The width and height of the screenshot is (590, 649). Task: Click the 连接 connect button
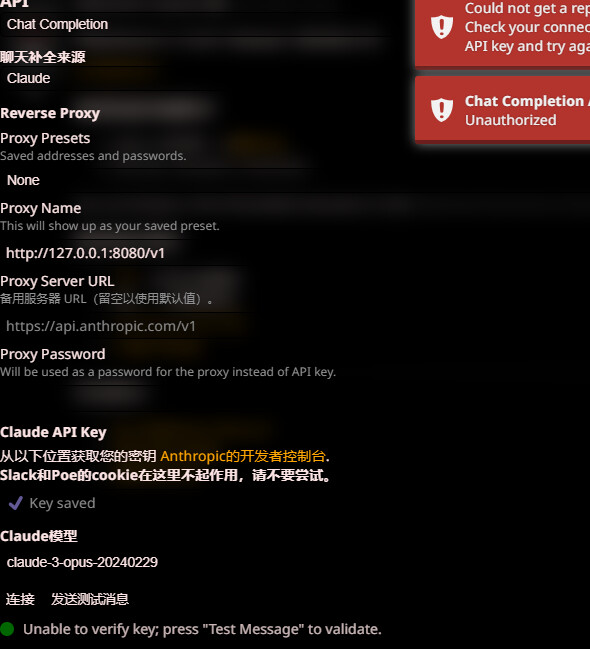pyautogui.click(x=20, y=599)
